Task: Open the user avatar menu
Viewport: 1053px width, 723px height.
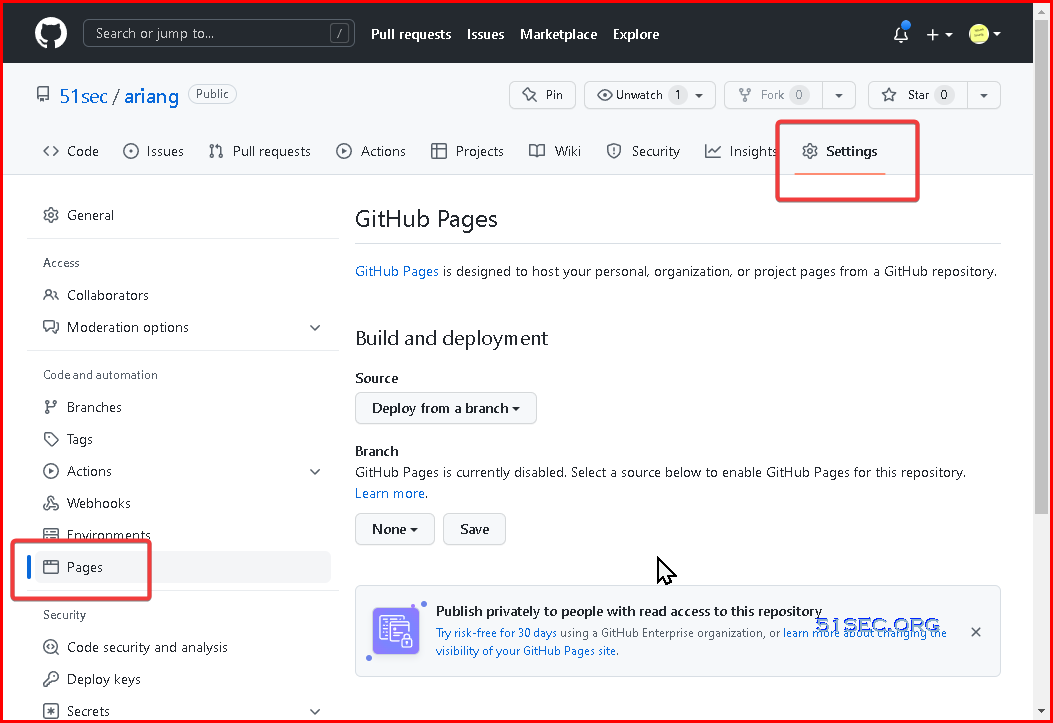Action: 985,34
